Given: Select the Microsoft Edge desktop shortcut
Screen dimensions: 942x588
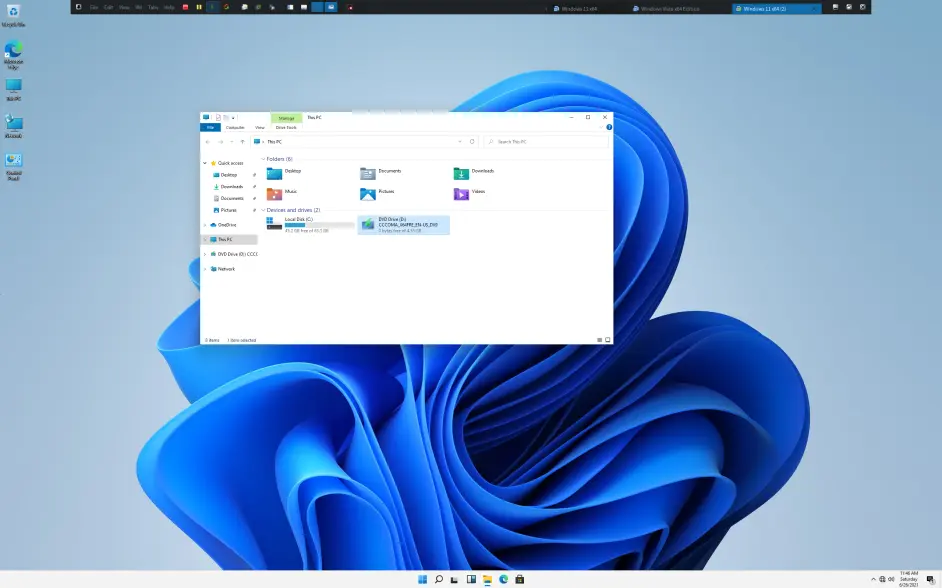Looking at the screenshot, I should coord(13,55).
